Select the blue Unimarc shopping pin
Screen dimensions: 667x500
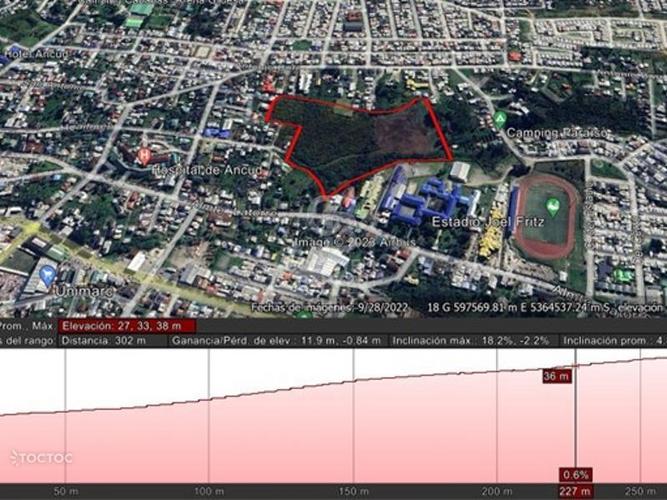[48, 273]
